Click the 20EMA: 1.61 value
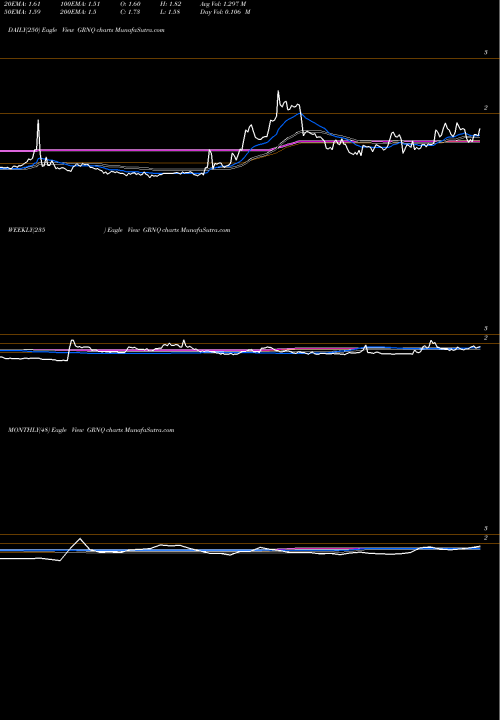This screenshot has width=500, height=720. coord(22,4)
